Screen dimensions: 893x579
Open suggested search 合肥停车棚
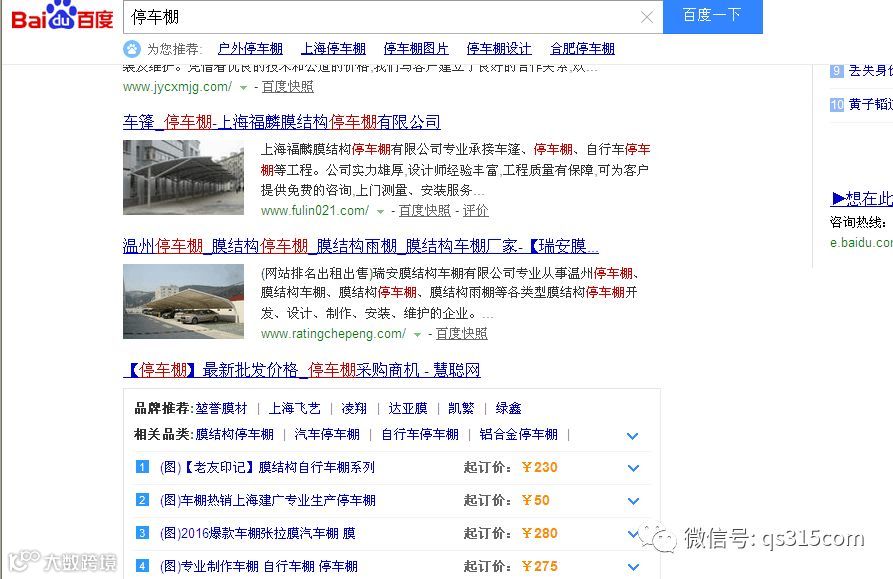pyautogui.click(x=582, y=49)
